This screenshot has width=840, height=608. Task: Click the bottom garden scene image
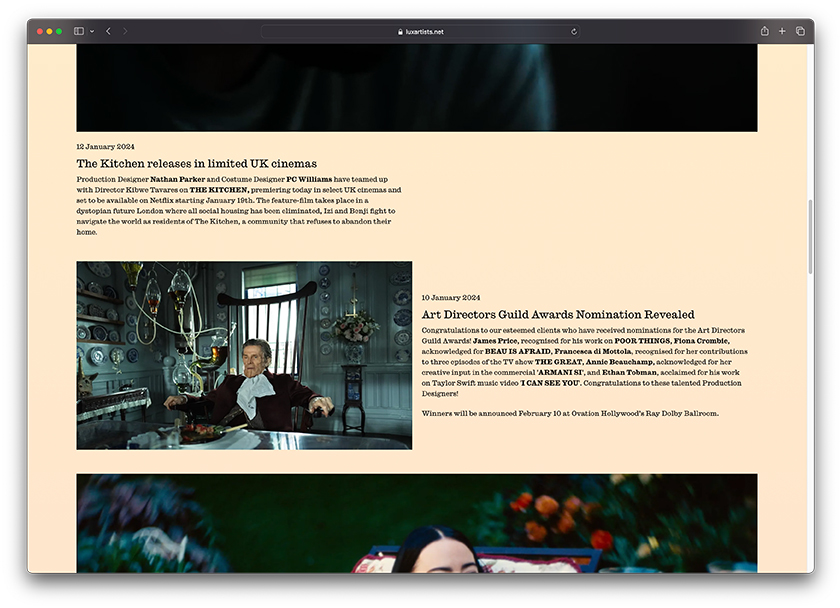tap(416, 523)
